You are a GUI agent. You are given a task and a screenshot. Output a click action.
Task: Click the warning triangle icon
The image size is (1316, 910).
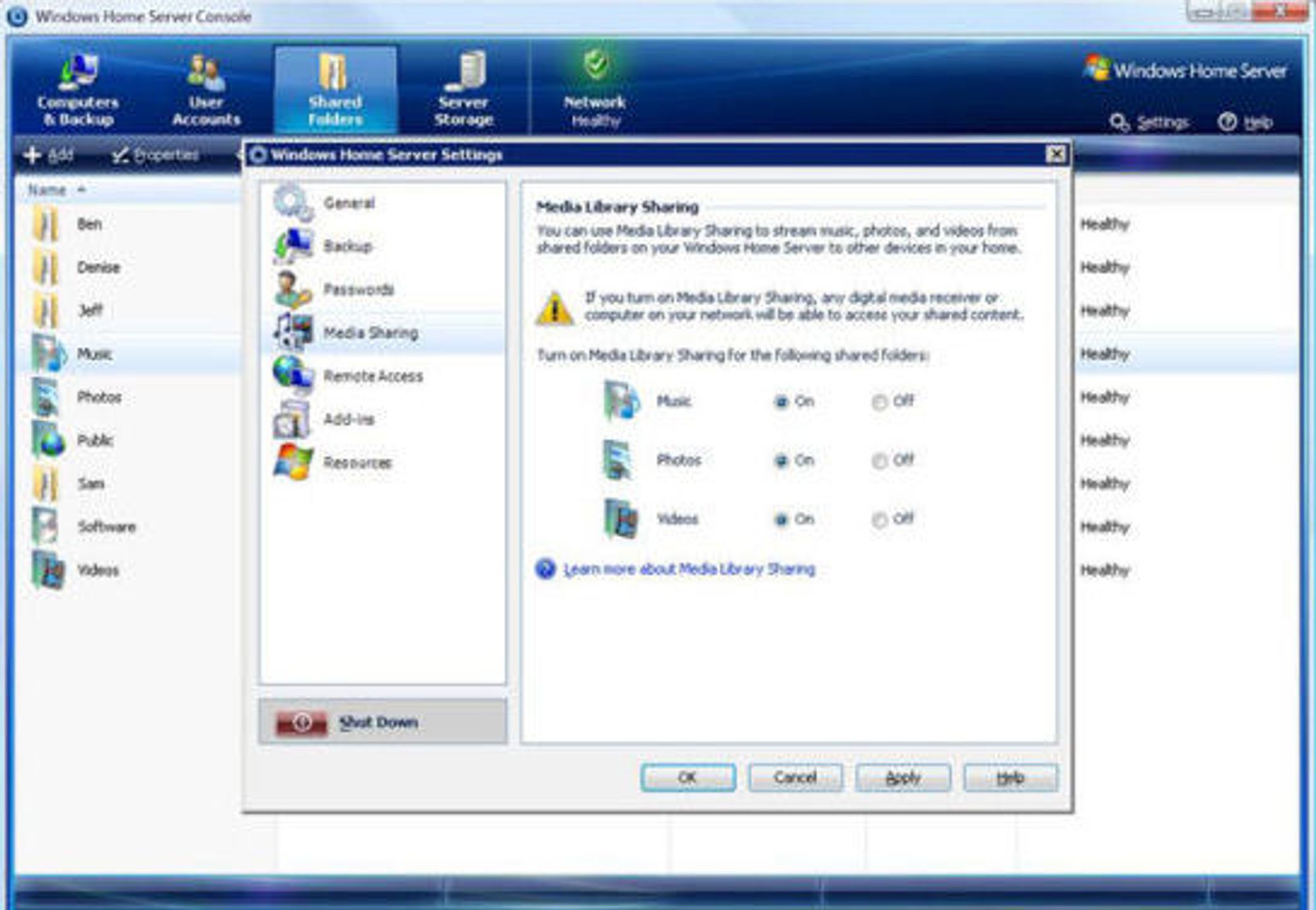click(554, 308)
